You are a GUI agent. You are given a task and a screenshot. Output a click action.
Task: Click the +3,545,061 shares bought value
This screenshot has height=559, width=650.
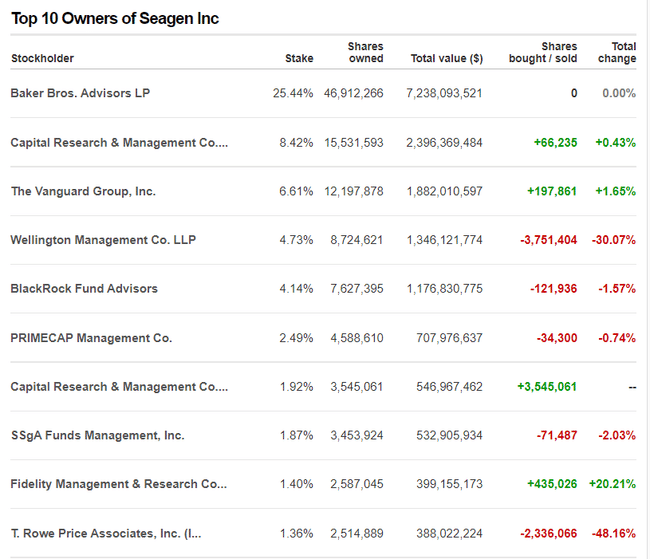tap(546, 387)
